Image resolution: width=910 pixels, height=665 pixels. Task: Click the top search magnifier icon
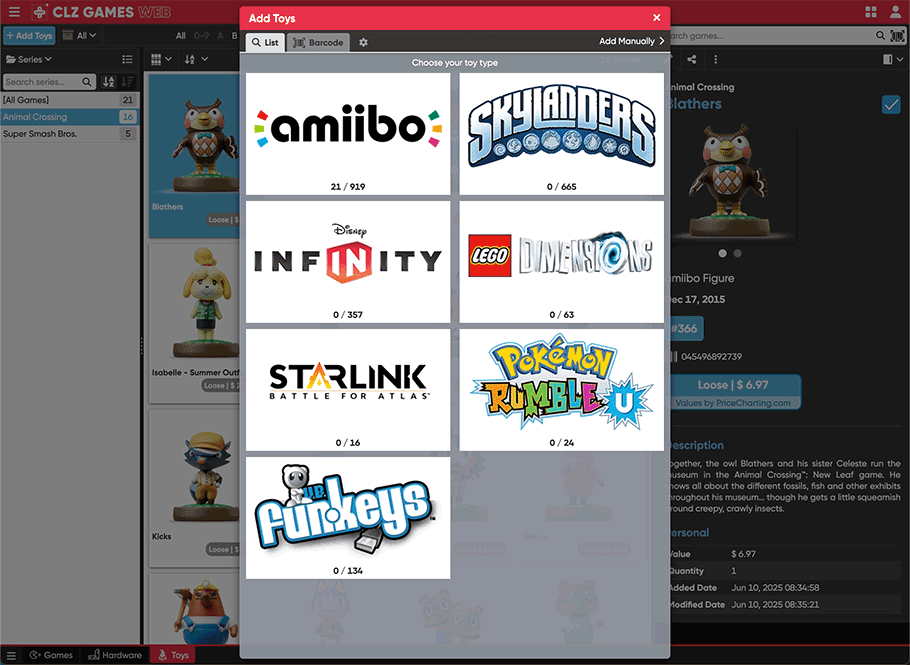pyautogui.click(x=880, y=36)
